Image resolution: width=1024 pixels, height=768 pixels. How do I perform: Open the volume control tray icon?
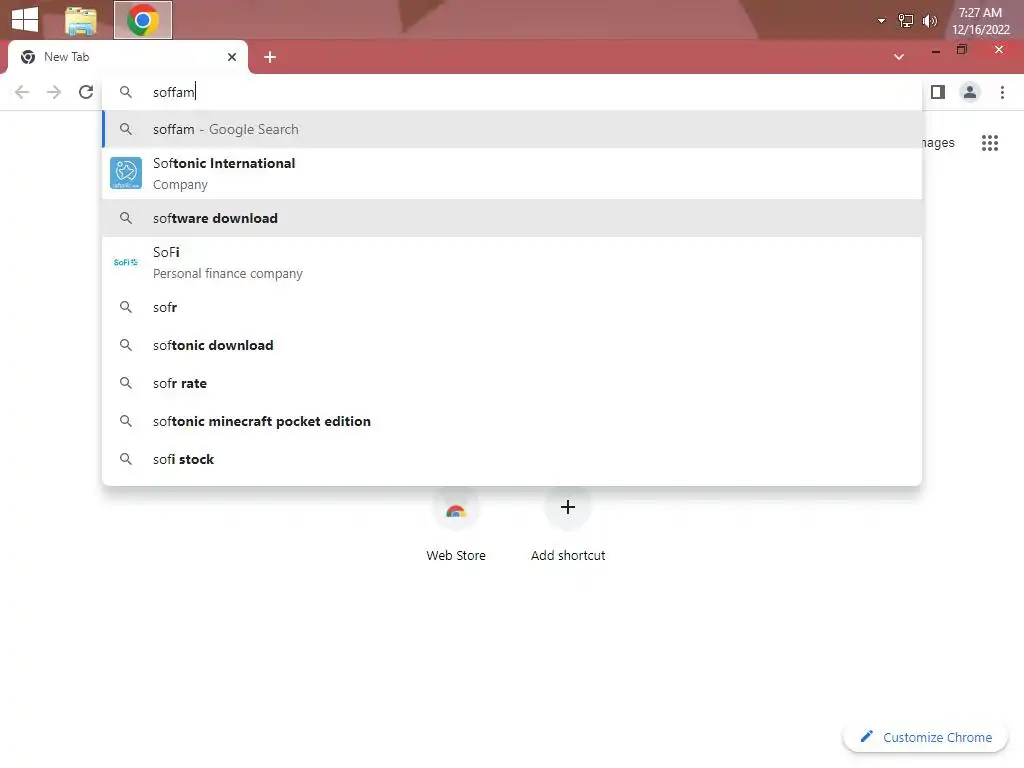929,21
